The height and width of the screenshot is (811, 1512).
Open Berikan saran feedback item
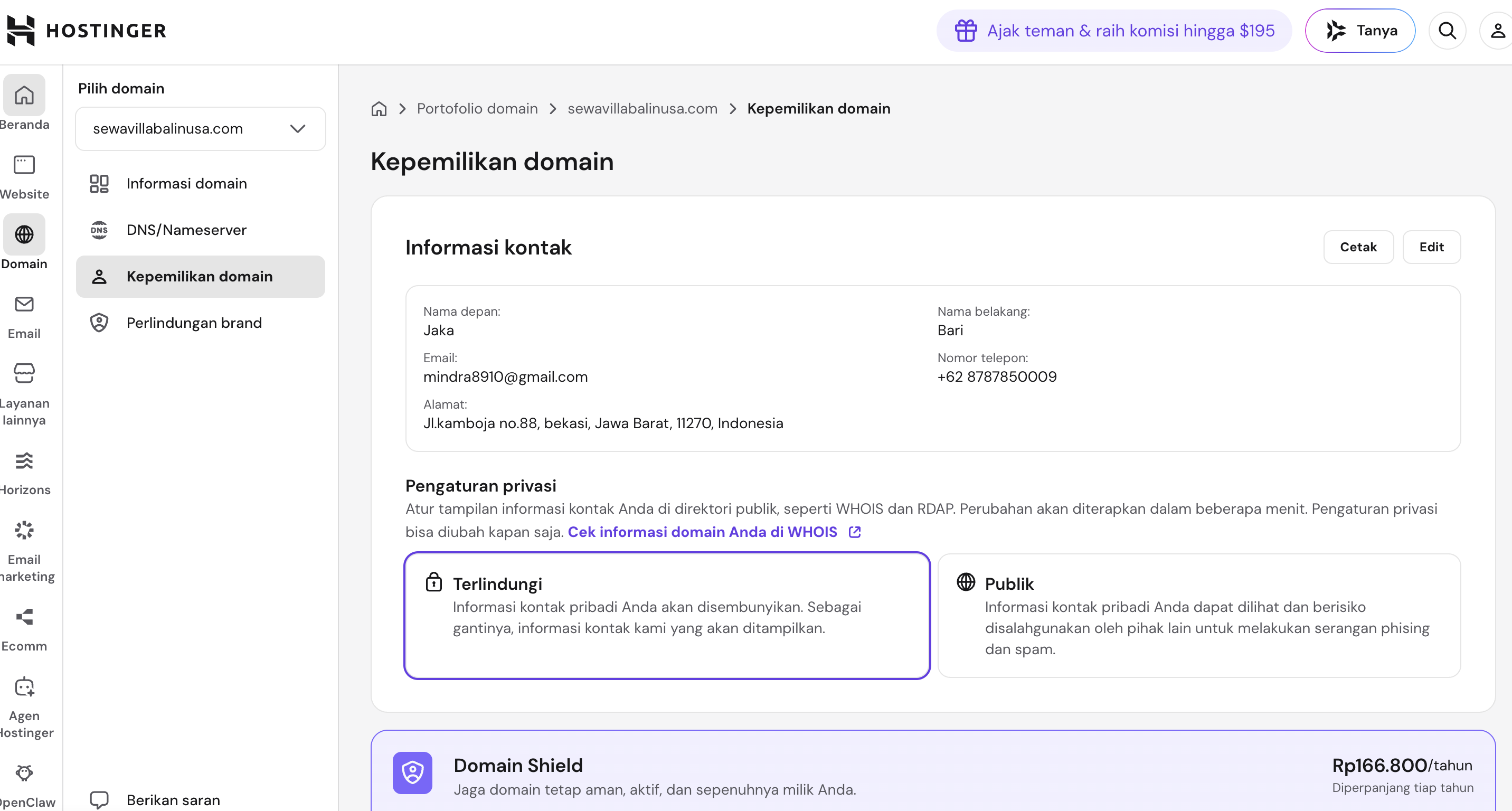[x=200, y=800]
